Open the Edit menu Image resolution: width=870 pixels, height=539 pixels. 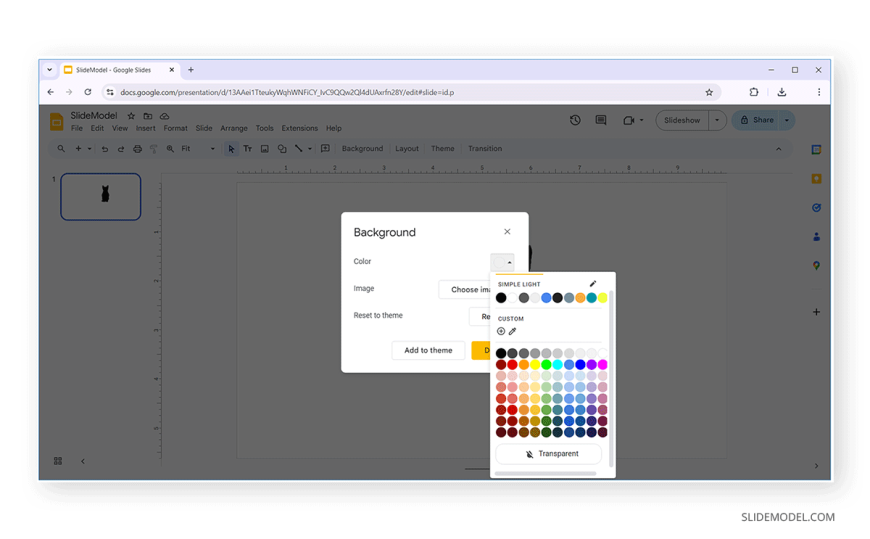97,128
